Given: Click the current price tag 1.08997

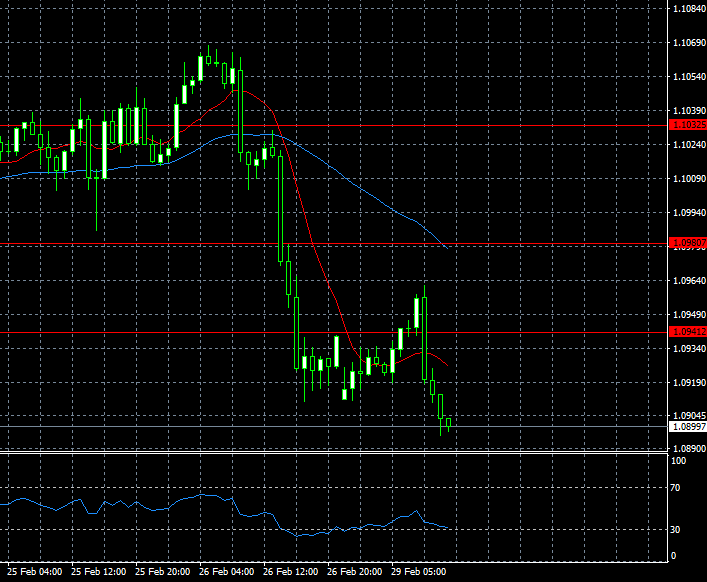Looking at the screenshot, I should (x=688, y=426).
